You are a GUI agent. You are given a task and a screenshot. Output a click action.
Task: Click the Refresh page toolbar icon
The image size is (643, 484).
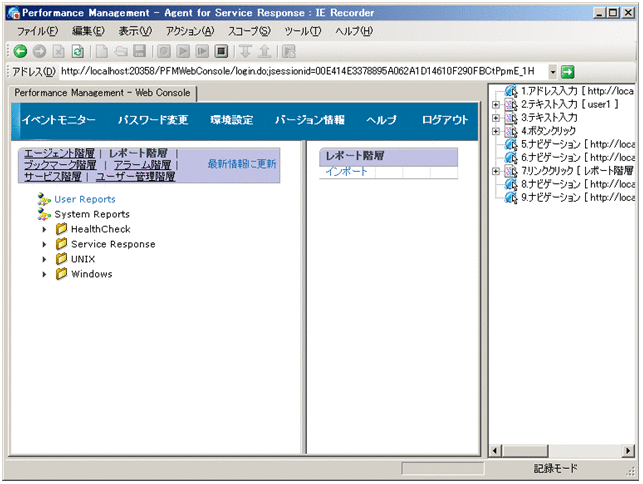point(78,51)
